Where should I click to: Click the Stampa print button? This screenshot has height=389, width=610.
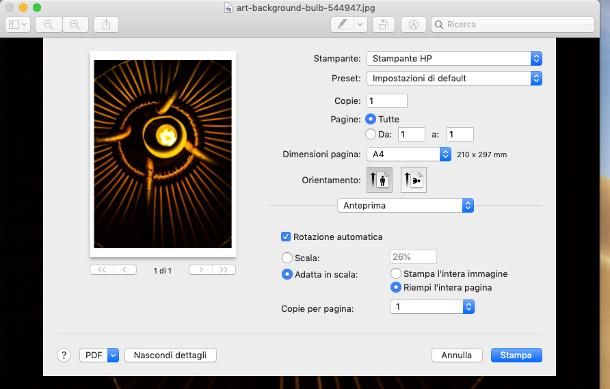pyautogui.click(x=516, y=355)
